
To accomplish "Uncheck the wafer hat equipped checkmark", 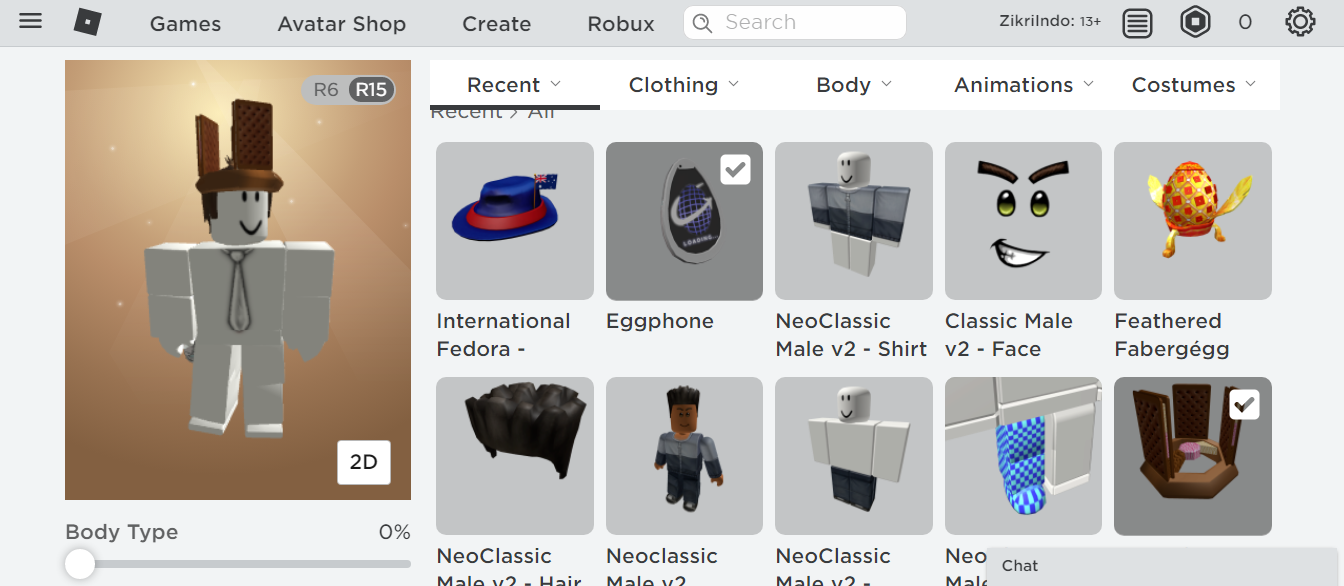I will tap(1244, 405).
